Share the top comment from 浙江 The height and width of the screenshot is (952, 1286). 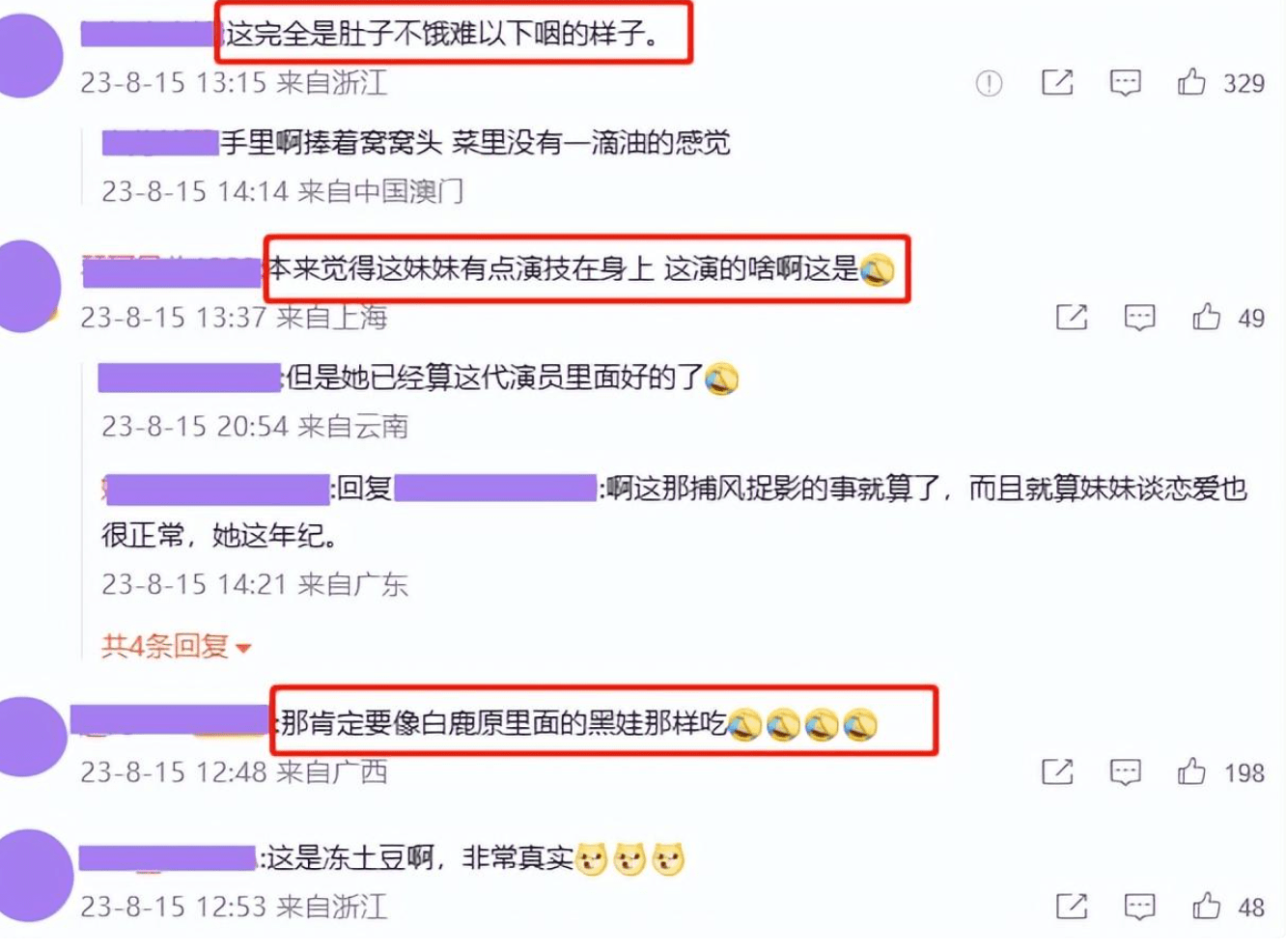[1057, 82]
